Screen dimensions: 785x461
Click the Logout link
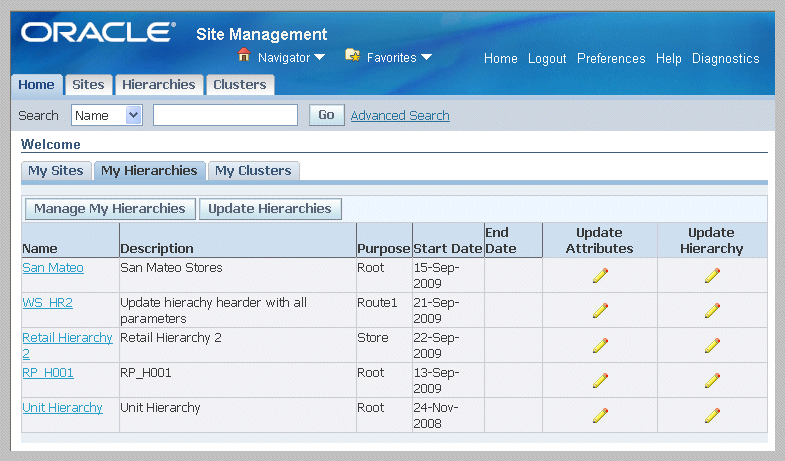[547, 59]
